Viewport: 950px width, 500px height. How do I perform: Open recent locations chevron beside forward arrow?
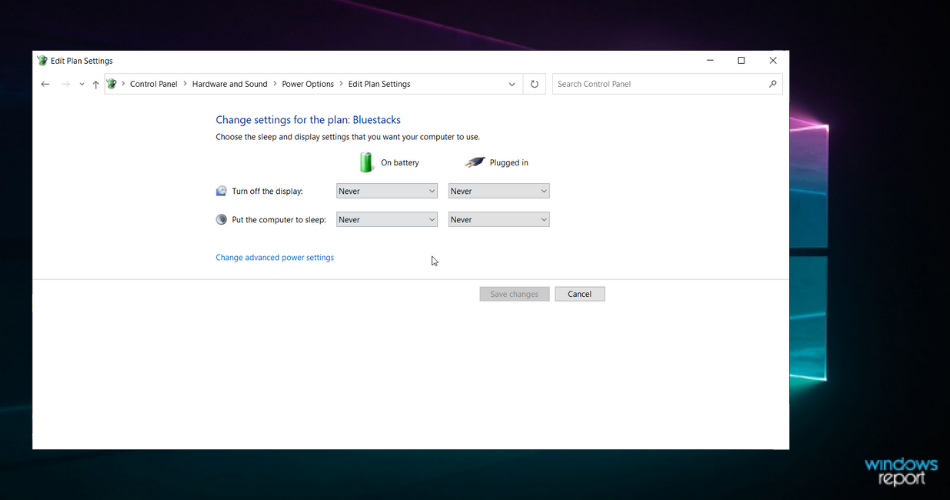click(x=82, y=84)
